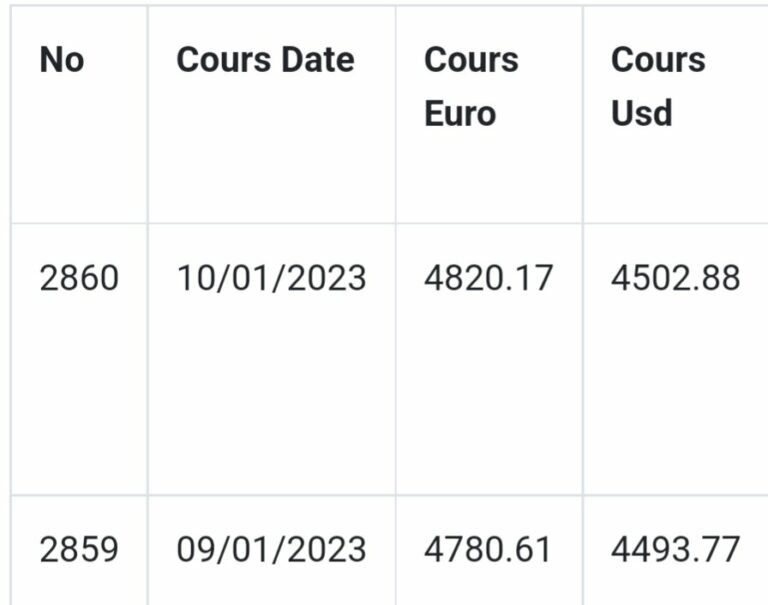Click empty space below 10/01/2023 date
The width and height of the screenshot is (768, 605).
pos(271,392)
